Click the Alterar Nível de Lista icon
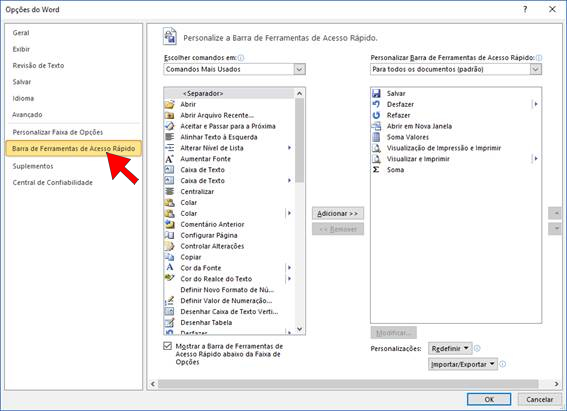The width and height of the screenshot is (567, 411). pyautogui.click(x=169, y=148)
